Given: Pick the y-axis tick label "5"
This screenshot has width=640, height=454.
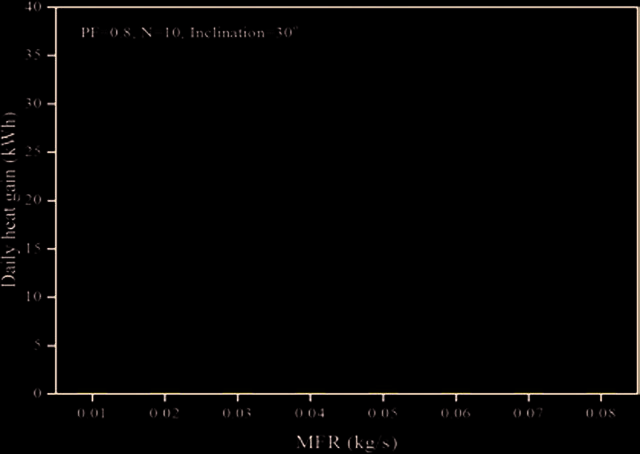Looking at the screenshot, I should (x=38, y=345).
